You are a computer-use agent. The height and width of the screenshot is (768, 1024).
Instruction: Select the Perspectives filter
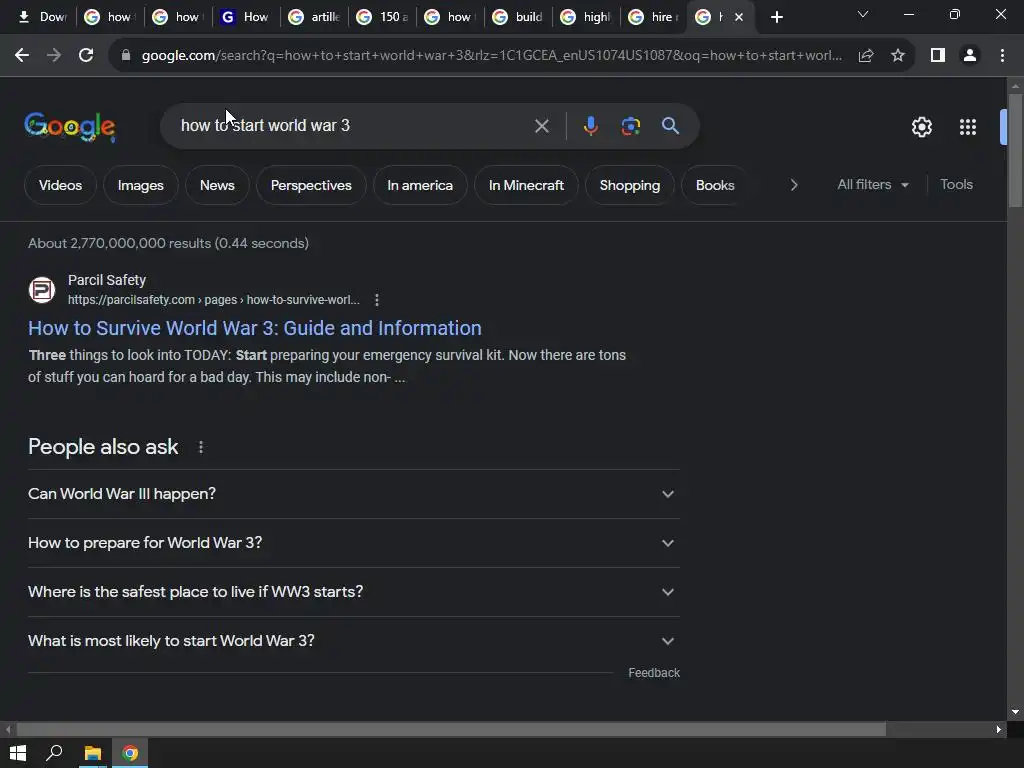311,185
